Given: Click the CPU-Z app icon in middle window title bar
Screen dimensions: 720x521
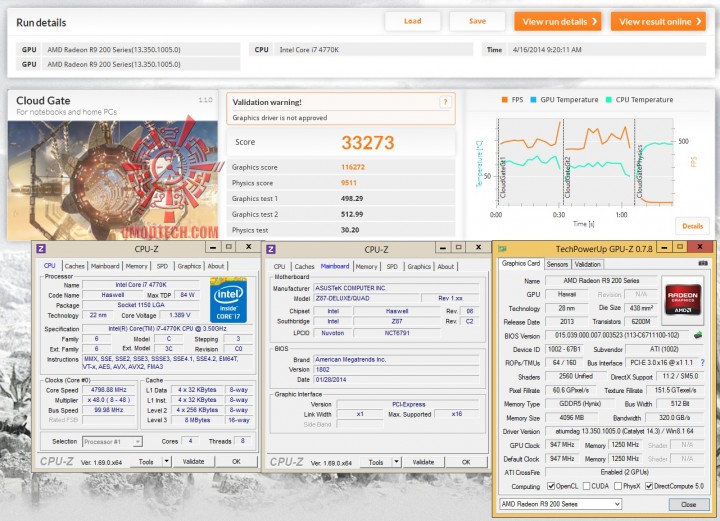Looking at the screenshot, I should [271, 249].
